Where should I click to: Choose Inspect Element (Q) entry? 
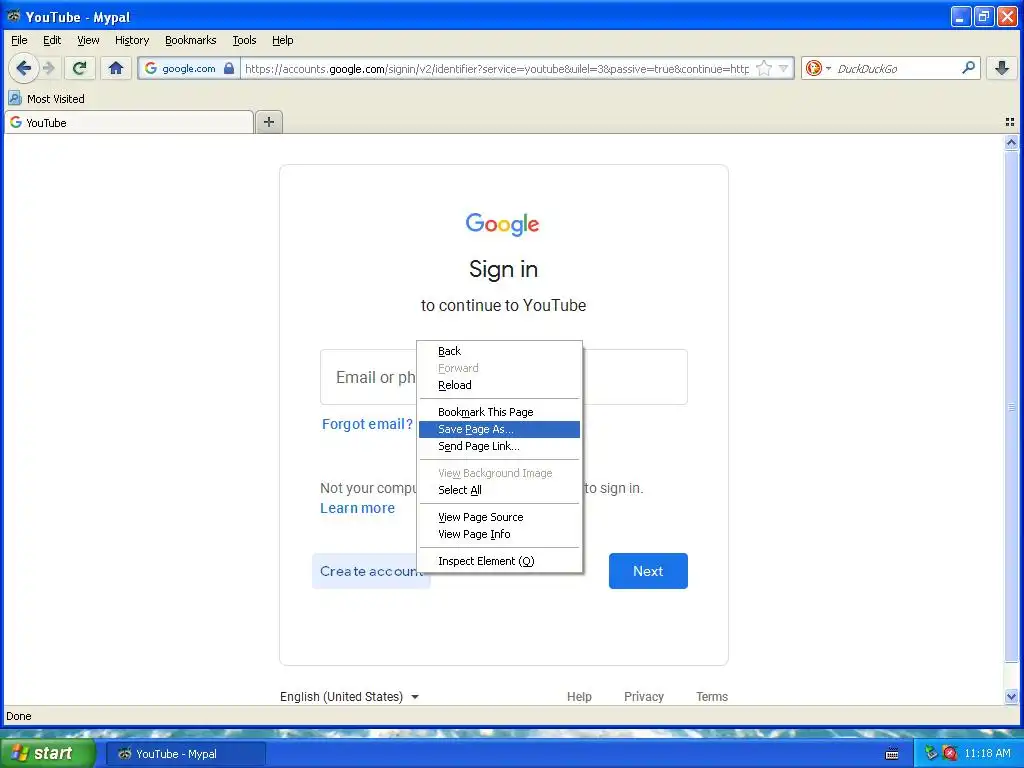(500, 561)
